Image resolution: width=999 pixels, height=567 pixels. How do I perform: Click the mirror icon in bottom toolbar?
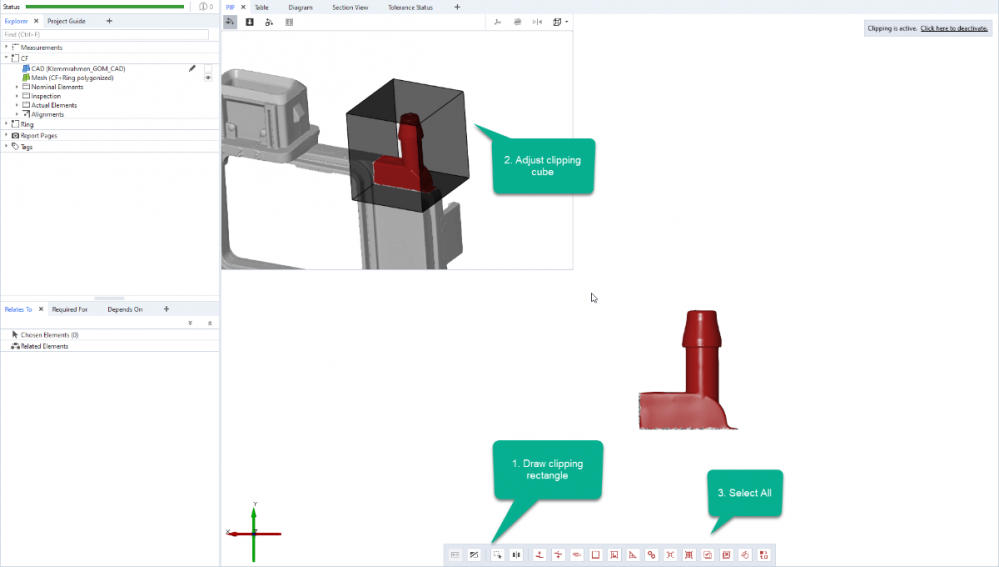516,554
